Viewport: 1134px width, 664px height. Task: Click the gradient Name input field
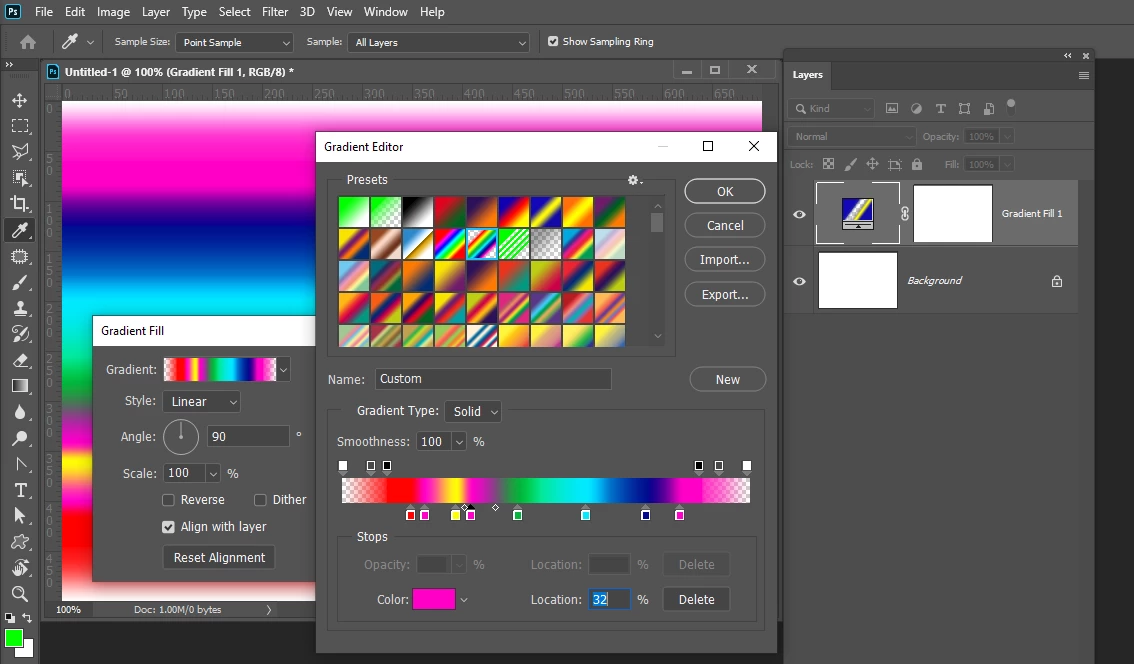[x=493, y=379]
